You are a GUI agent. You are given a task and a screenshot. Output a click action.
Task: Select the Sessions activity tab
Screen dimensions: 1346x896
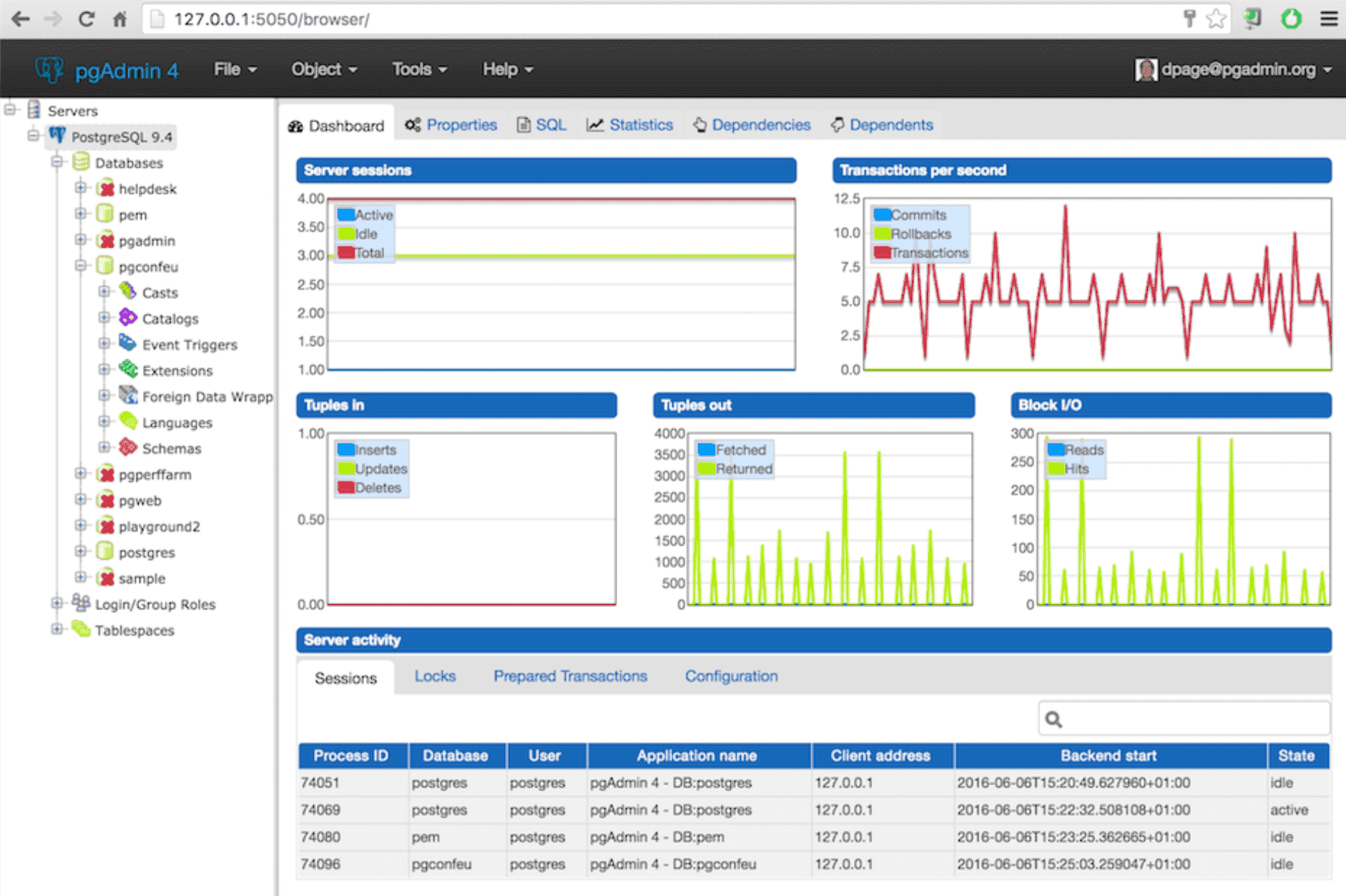(345, 677)
